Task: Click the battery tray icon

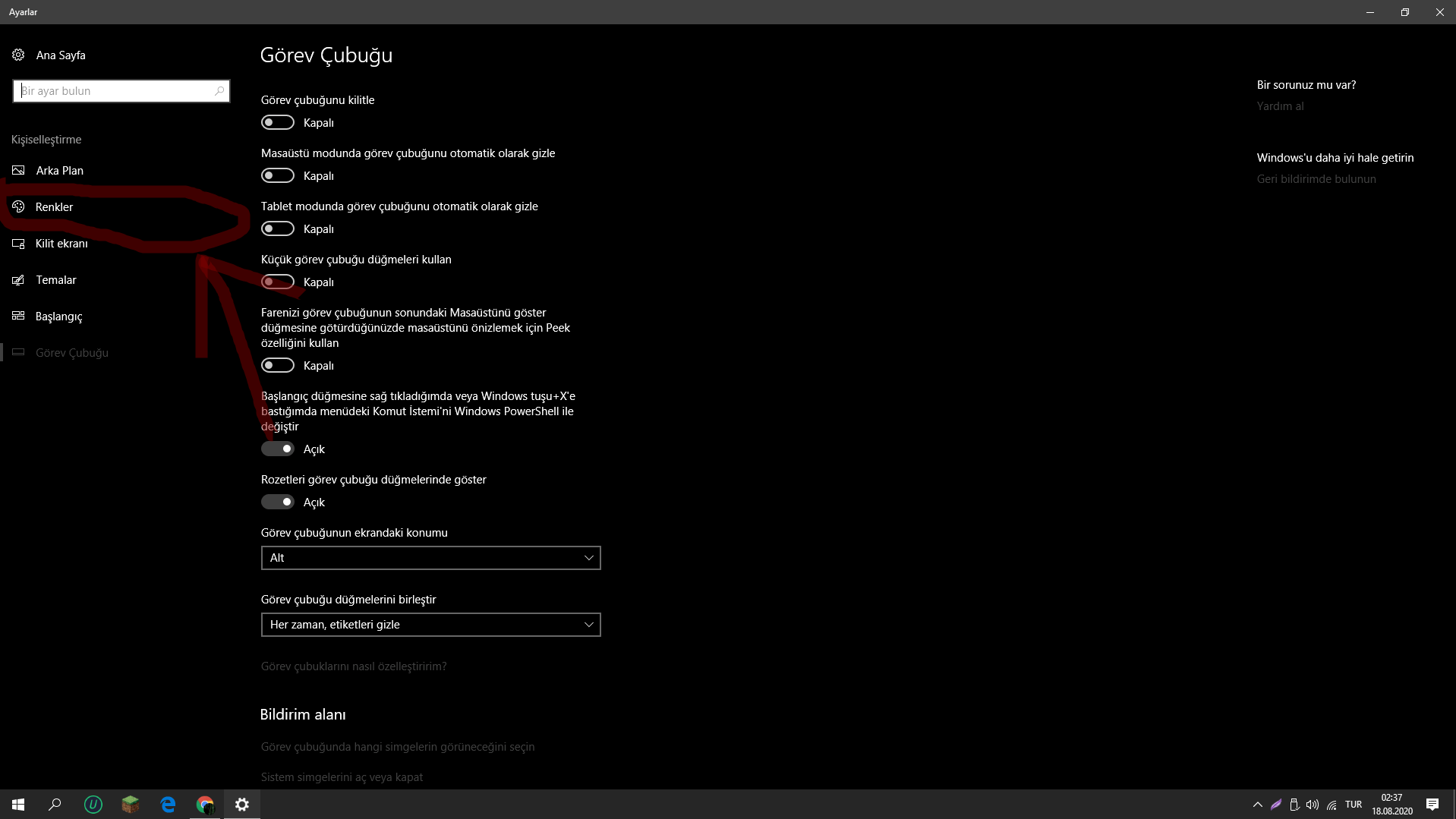Action: point(1294,805)
